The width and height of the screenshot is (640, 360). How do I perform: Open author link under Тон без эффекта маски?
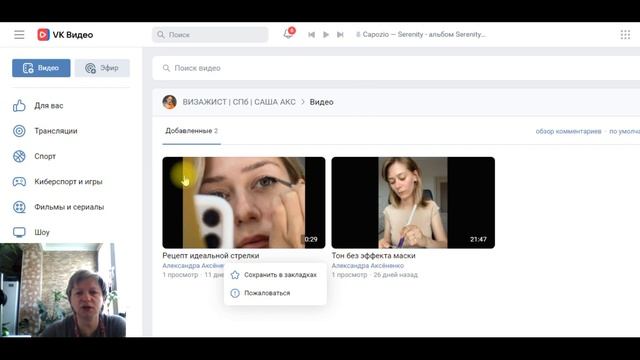click(x=368, y=266)
